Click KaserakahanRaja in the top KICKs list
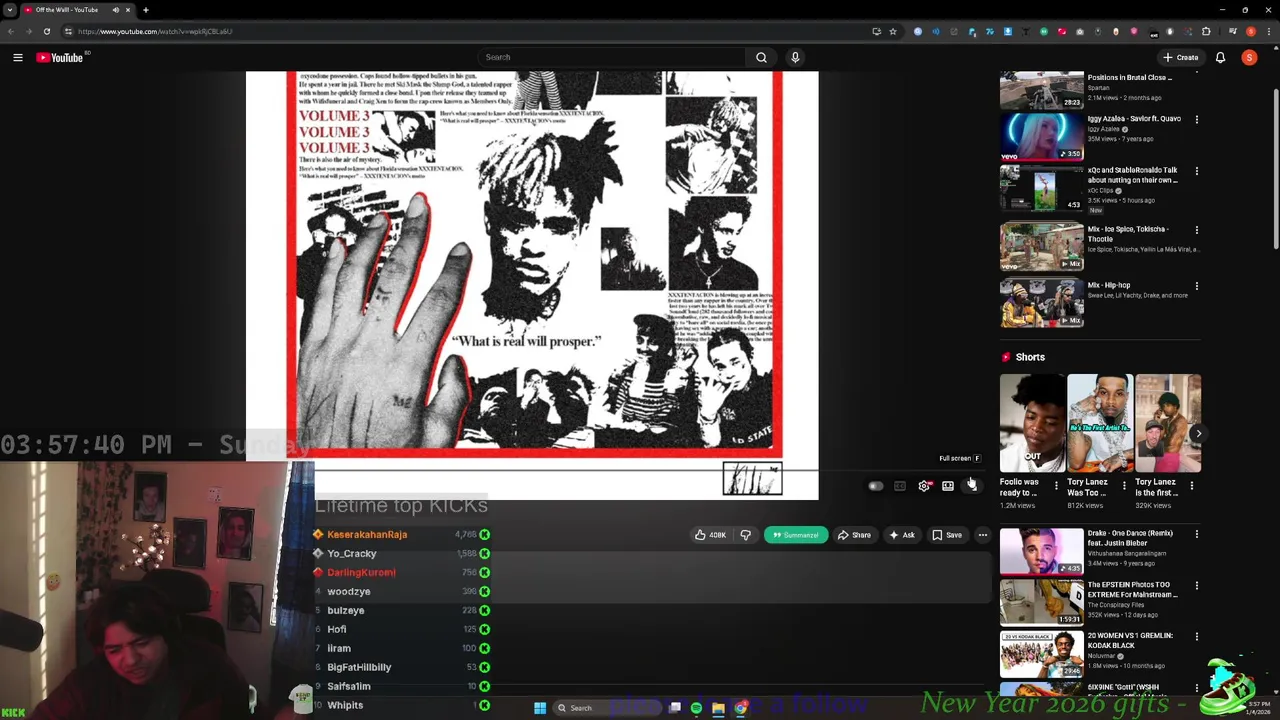The height and width of the screenshot is (720, 1280). pyautogui.click(x=367, y=534)
